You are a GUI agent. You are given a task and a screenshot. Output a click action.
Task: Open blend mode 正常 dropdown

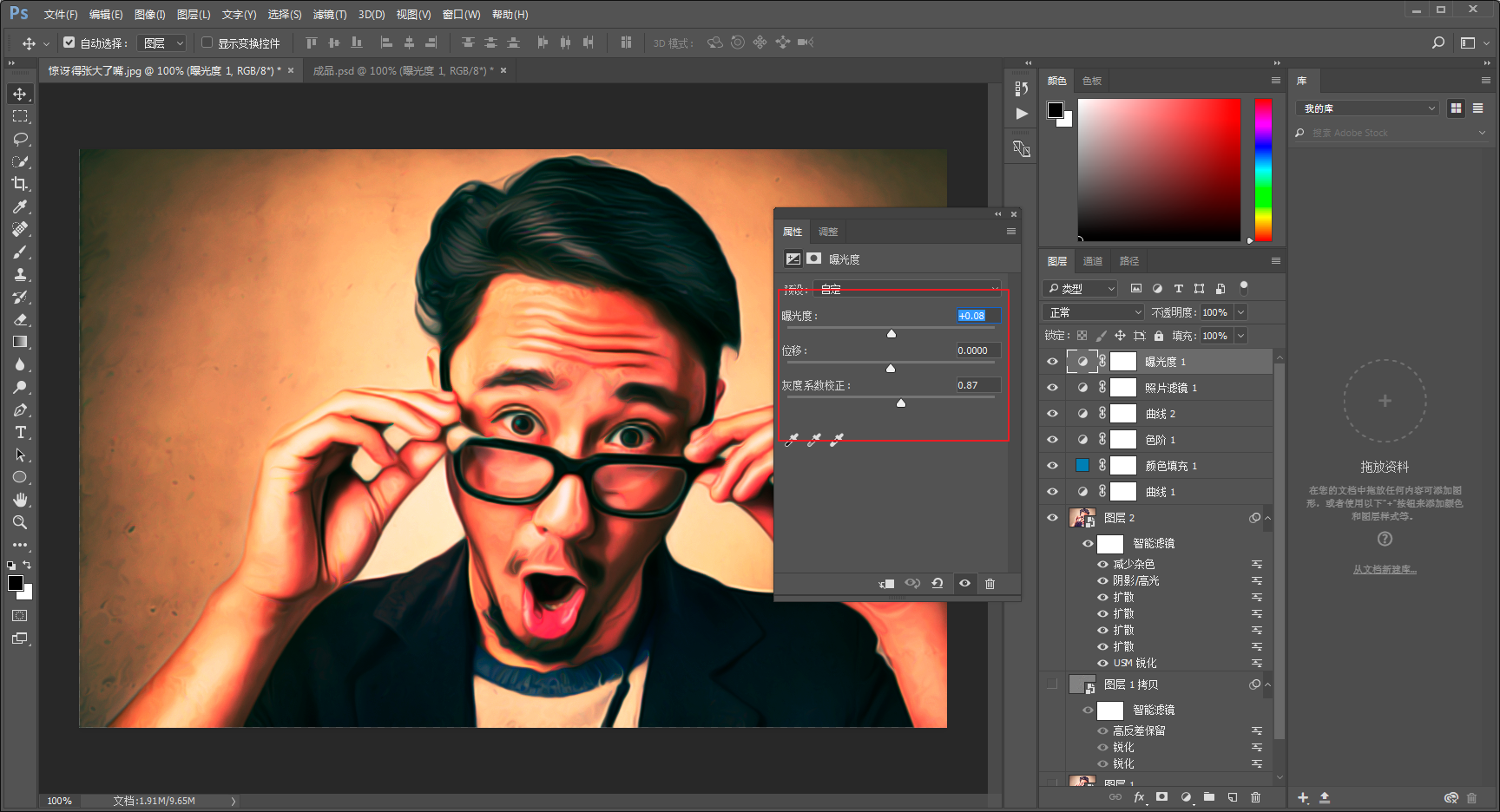(1095, 312)
